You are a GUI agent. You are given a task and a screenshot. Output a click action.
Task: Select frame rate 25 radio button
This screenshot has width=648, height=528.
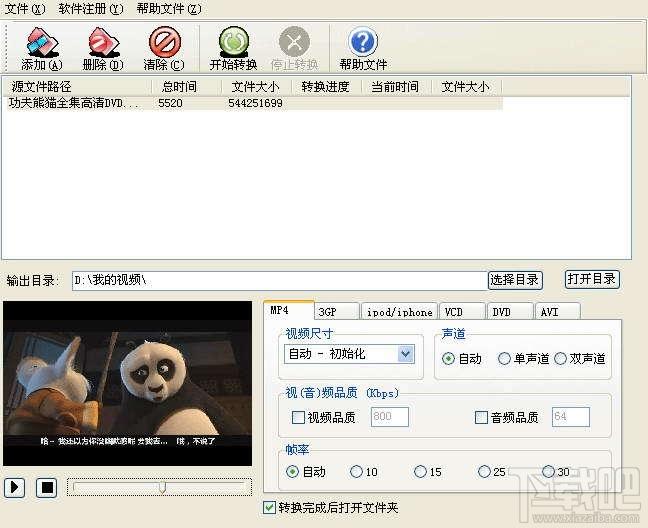click(484, 471)
